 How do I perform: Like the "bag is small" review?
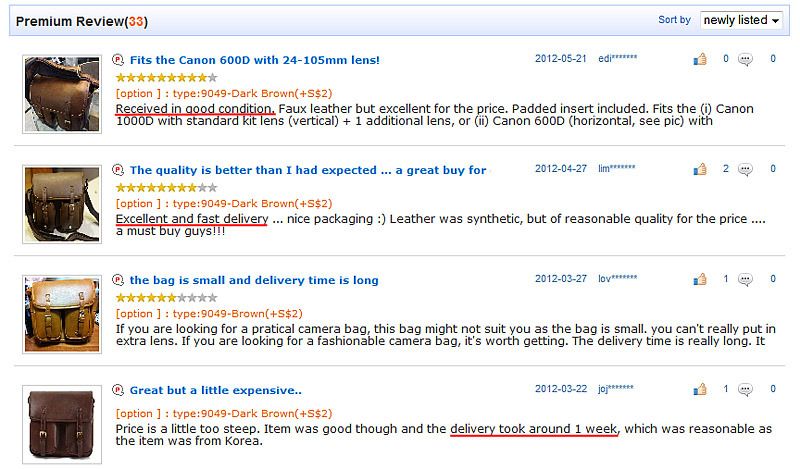pos(699,279)
